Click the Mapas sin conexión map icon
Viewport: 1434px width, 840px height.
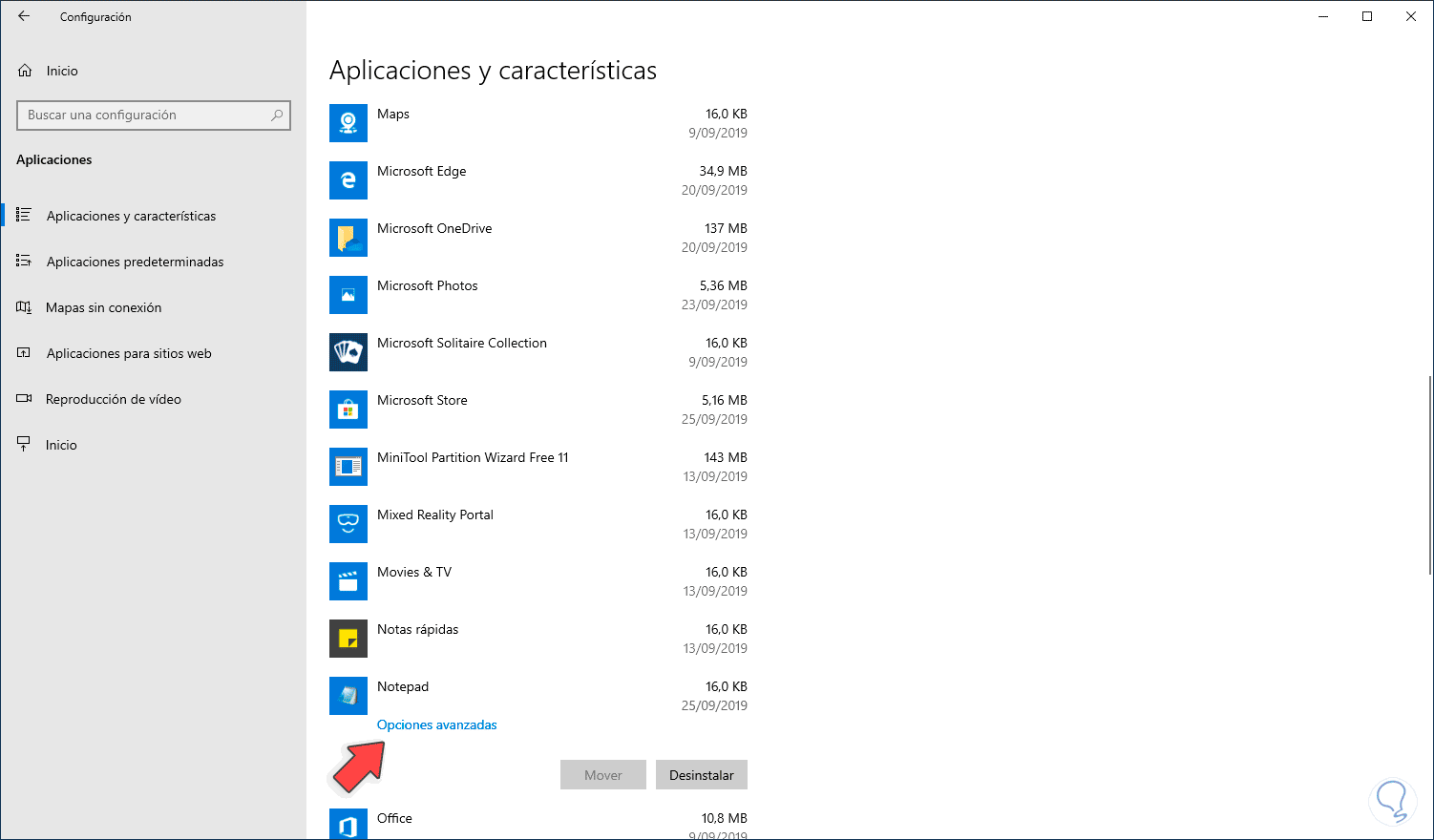(24, 307)
